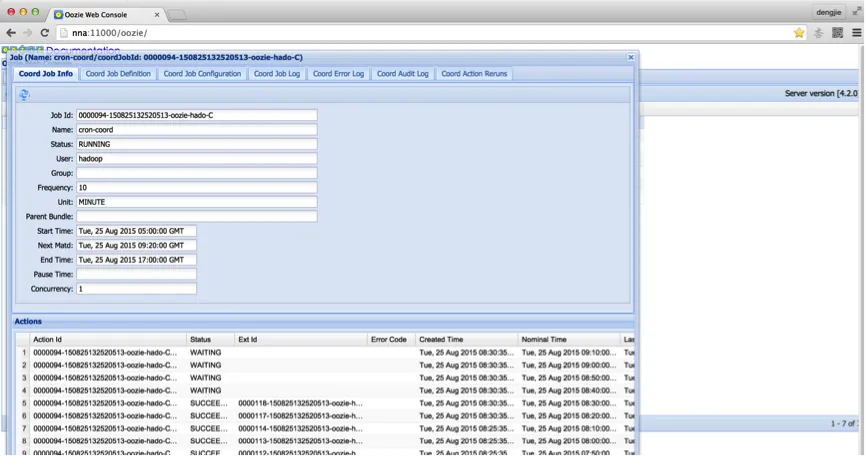Viewport: 865px width, 456px height.
Task: Open the Coord Audit Log tab
Action: [403, 74]
